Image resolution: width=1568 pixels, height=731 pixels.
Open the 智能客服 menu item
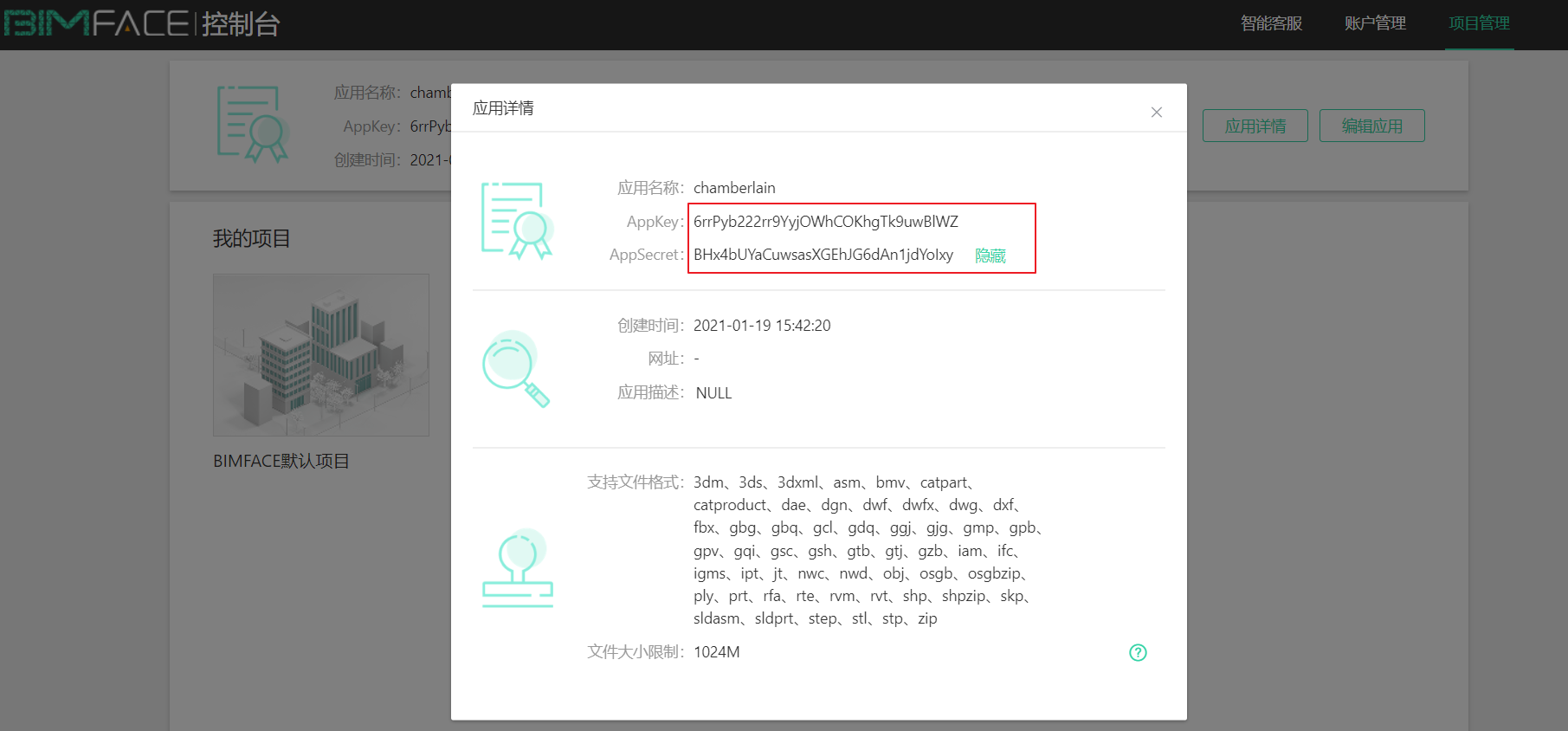1271,23
